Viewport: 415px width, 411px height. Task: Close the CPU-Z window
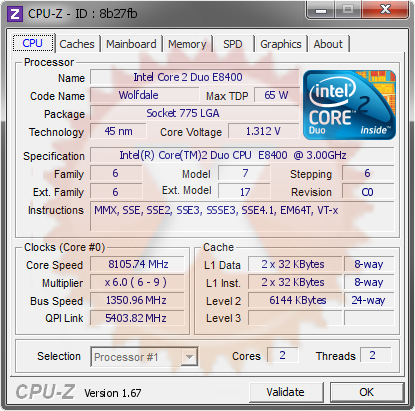coord(385,10)
